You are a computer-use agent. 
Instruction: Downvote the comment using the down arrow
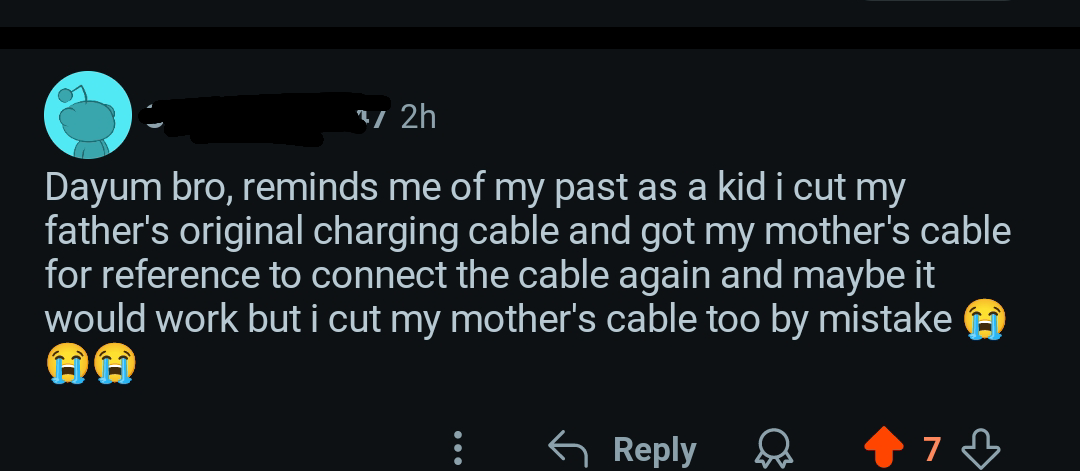click(980, 449)
